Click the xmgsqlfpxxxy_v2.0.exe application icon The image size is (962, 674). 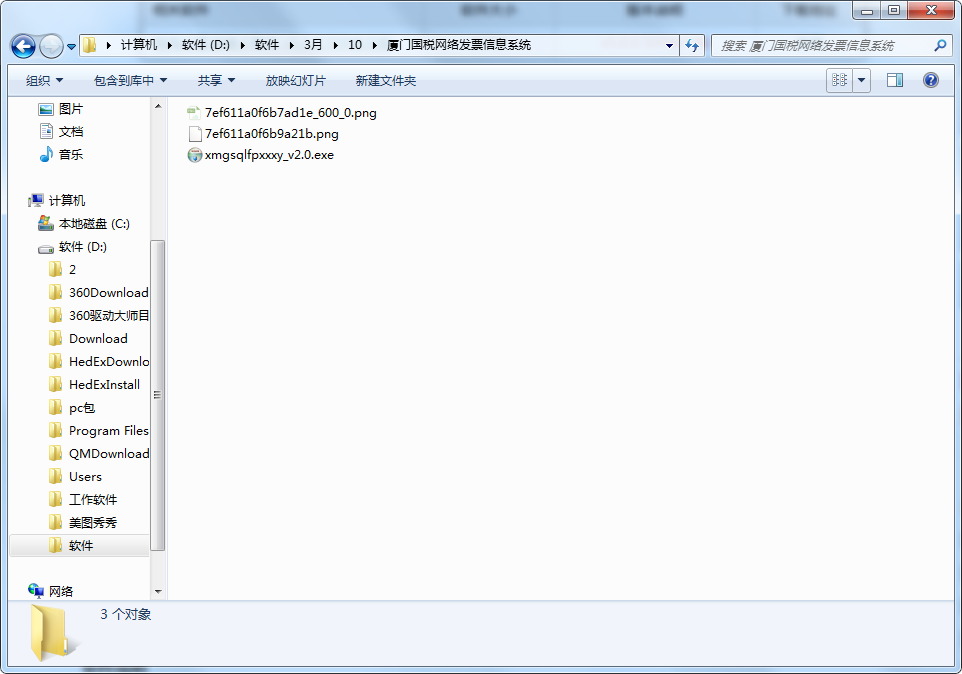(x=194, y=155)
